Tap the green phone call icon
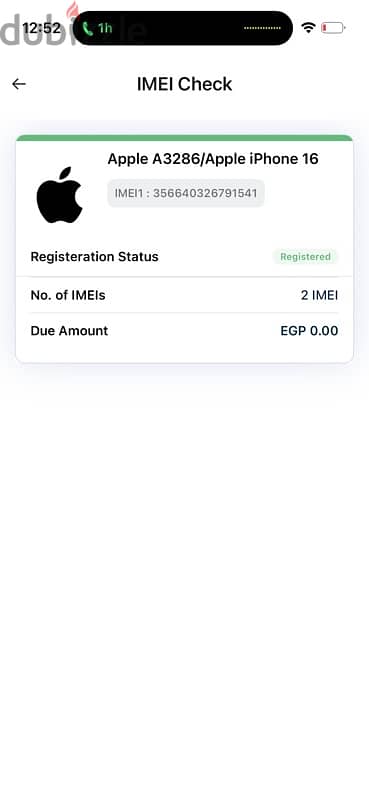 point(88,29)
